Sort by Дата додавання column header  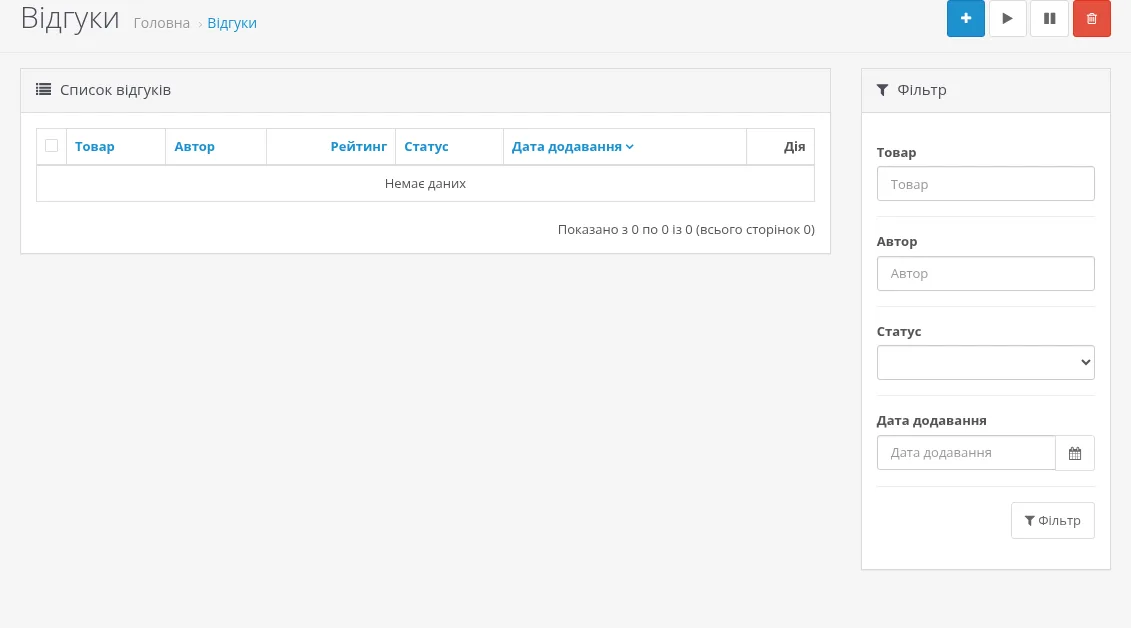pos(572,146)
